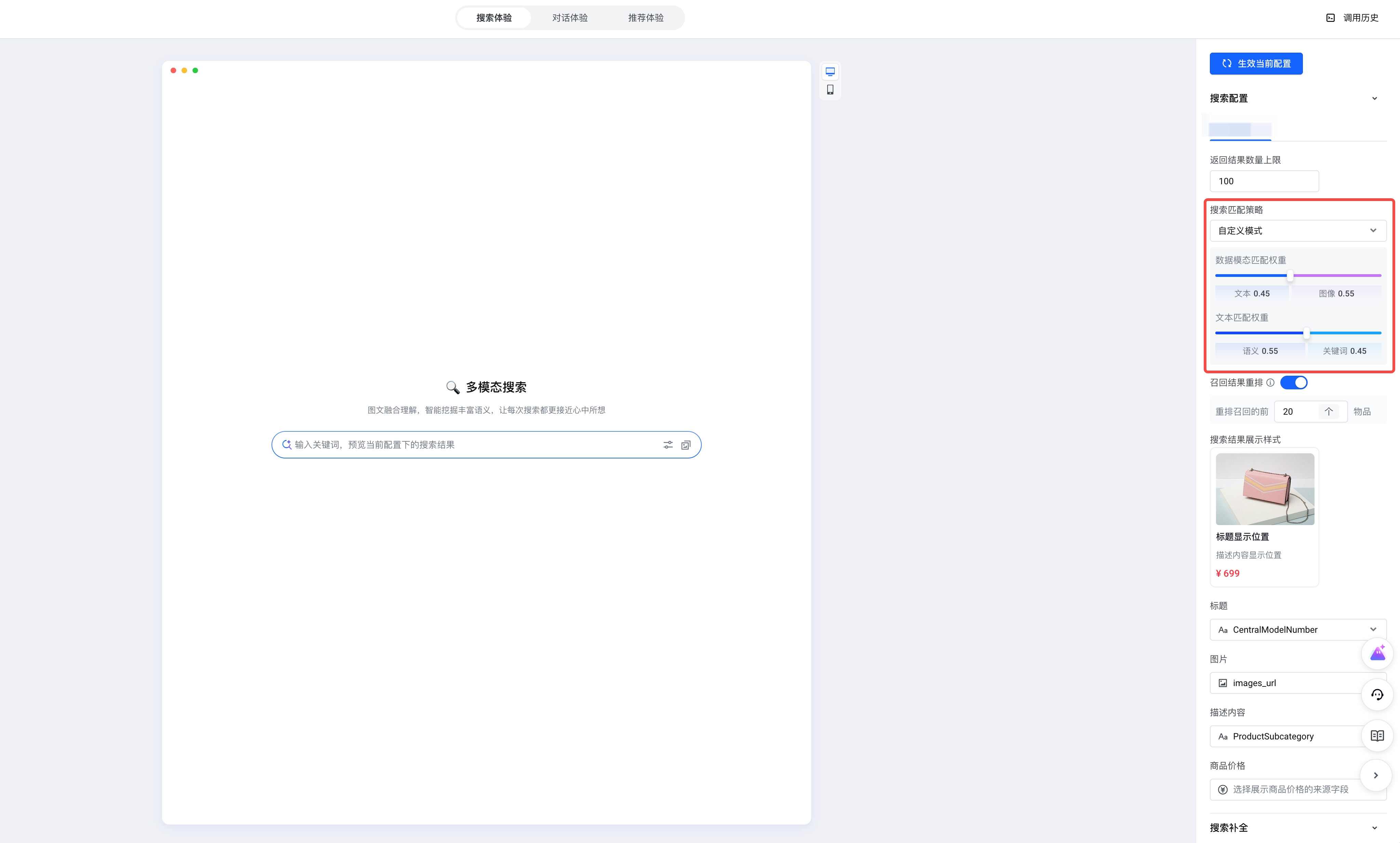Open the documentation book icon

(x=1377, y=736)
